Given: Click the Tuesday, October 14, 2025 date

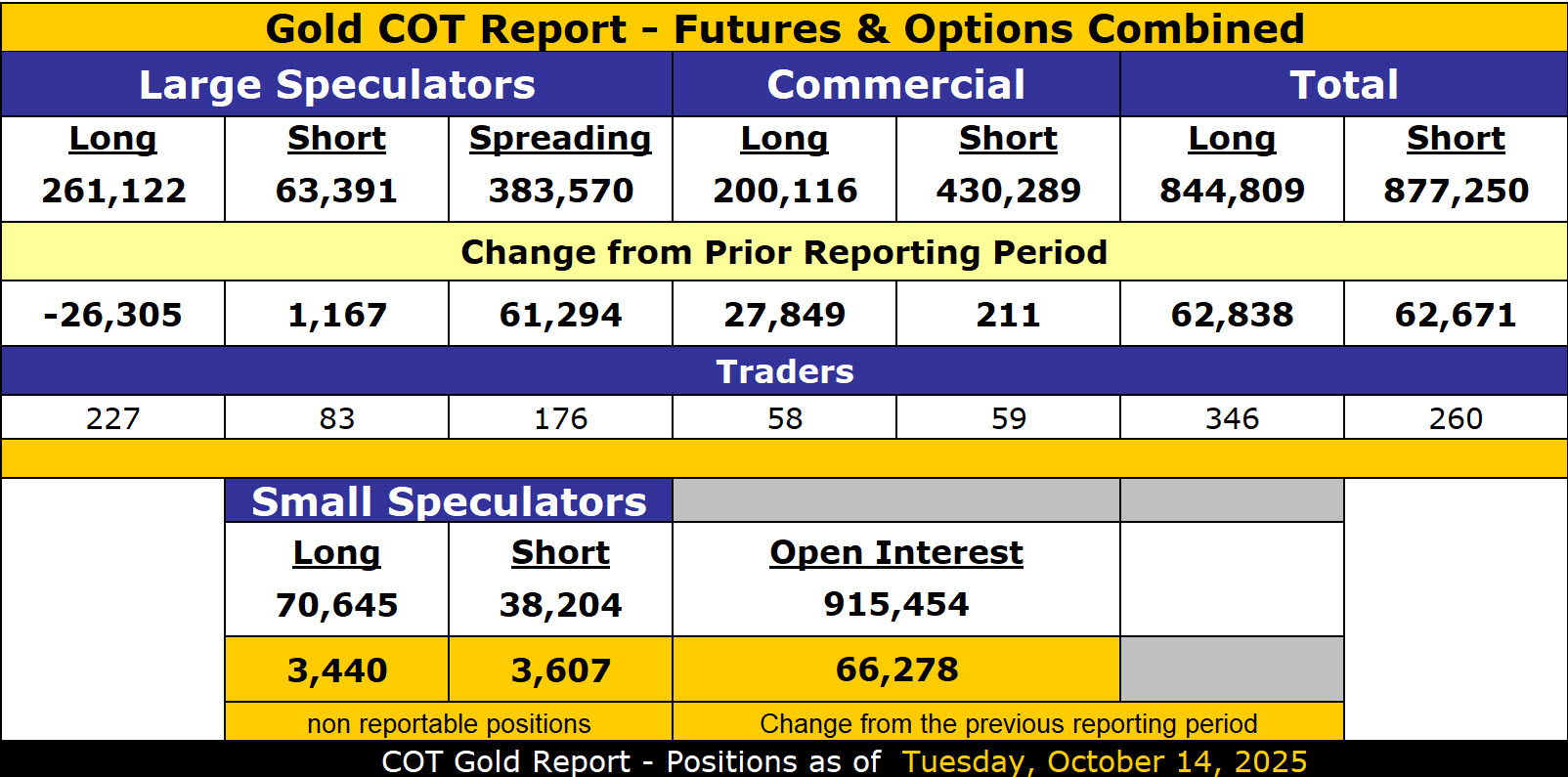Looking at the screenshot, I should (1104, 761).
